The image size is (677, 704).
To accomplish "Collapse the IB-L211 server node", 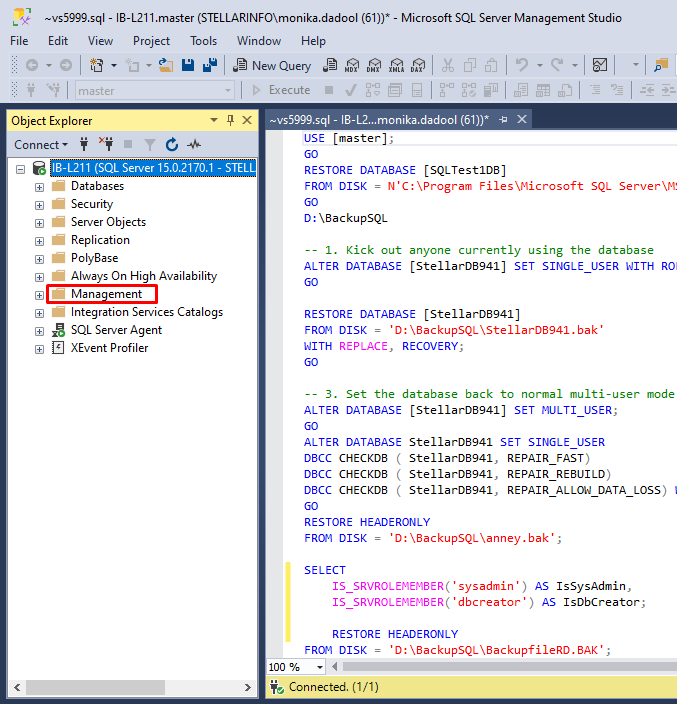I will pos(20,169).
